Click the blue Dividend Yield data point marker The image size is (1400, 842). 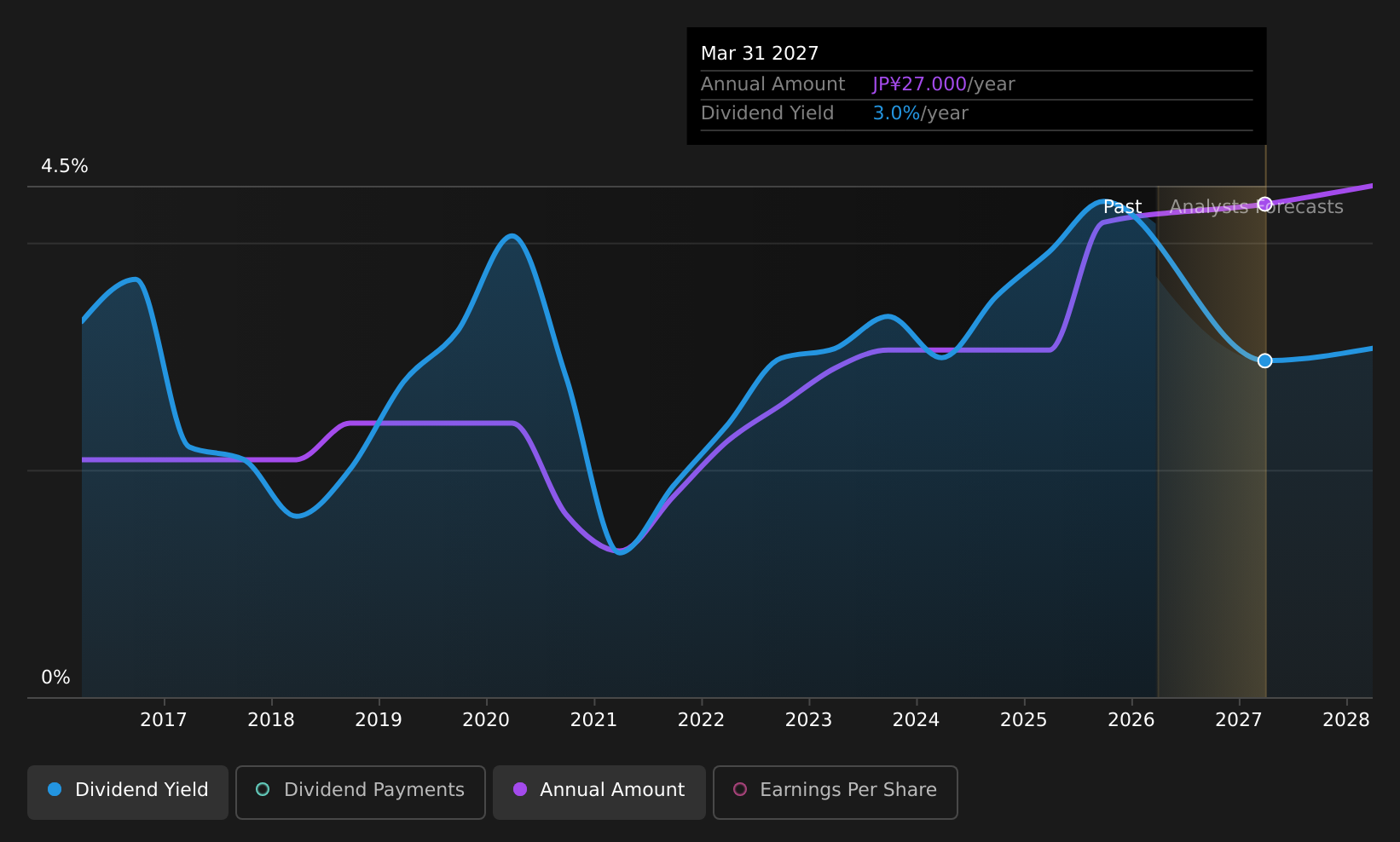(1265, 360)
